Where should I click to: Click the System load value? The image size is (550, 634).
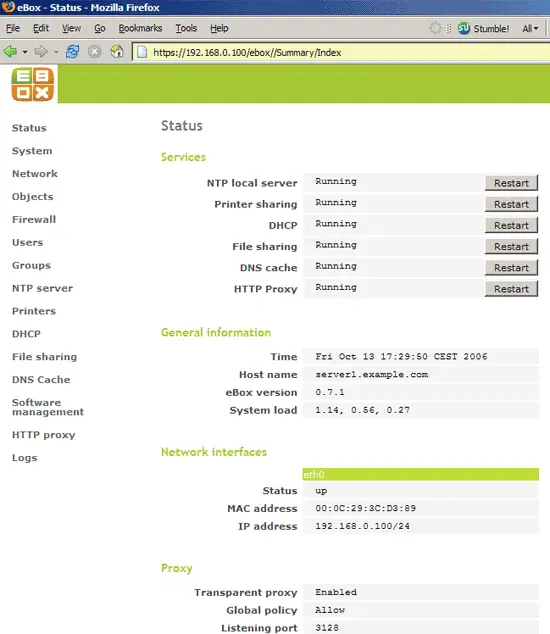tap(362, 410)
